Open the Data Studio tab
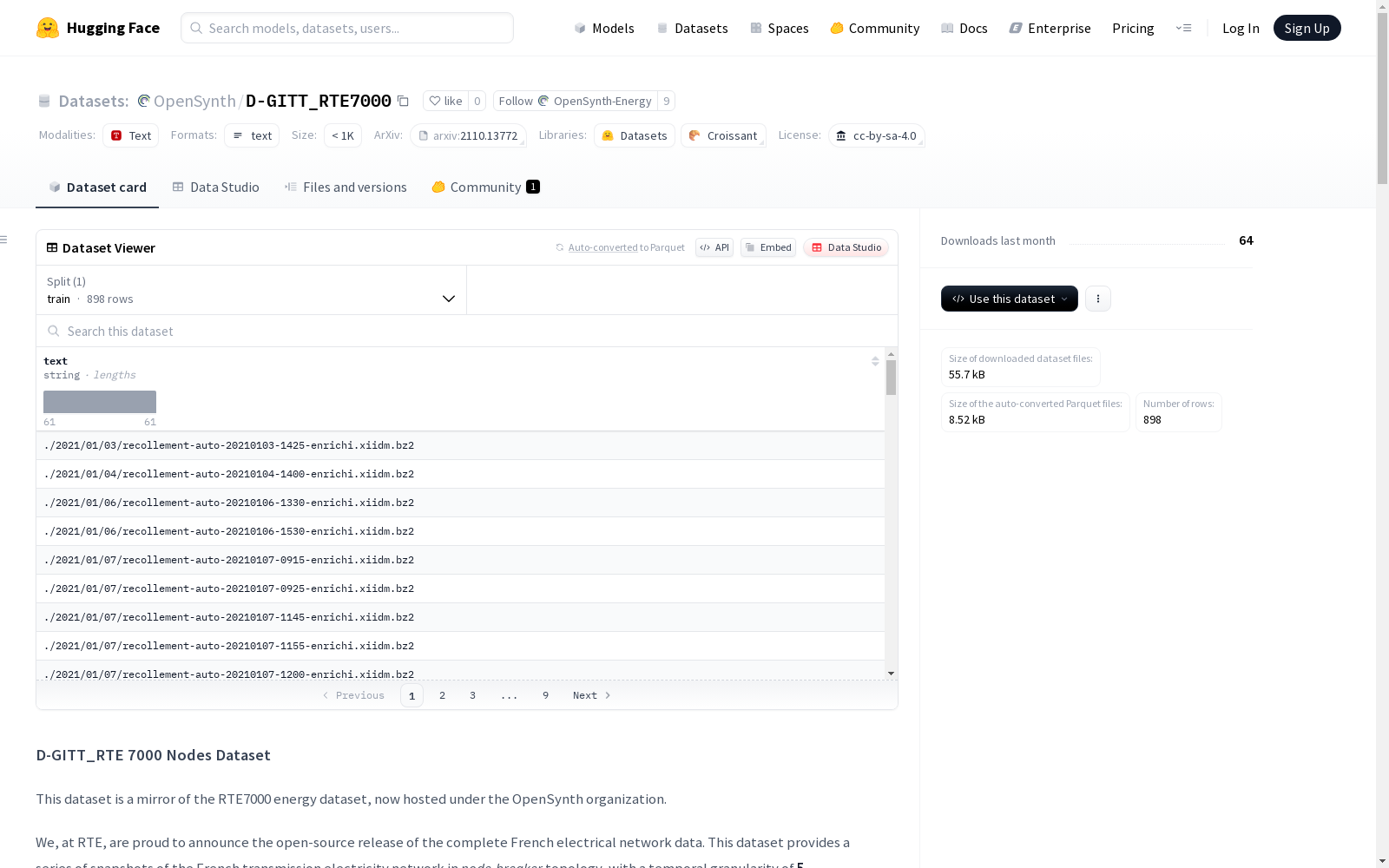 (x=216, y=187)
